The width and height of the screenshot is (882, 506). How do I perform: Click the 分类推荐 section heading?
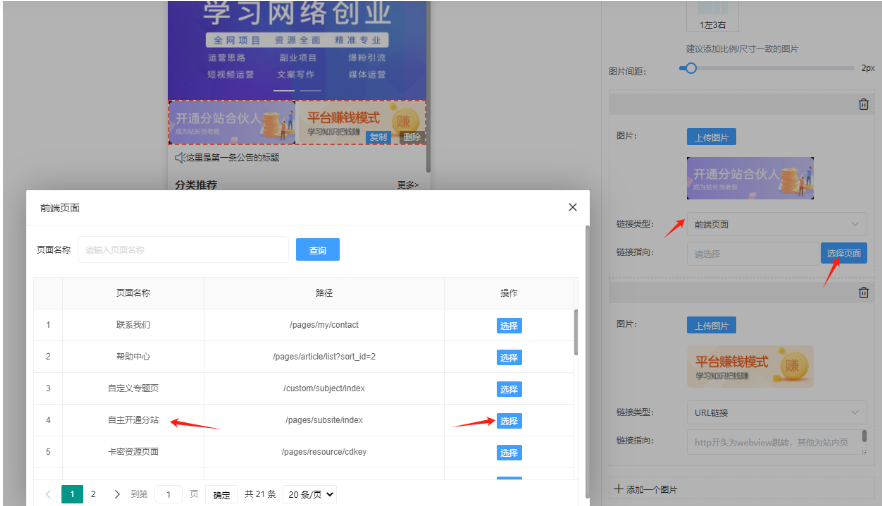196,185
